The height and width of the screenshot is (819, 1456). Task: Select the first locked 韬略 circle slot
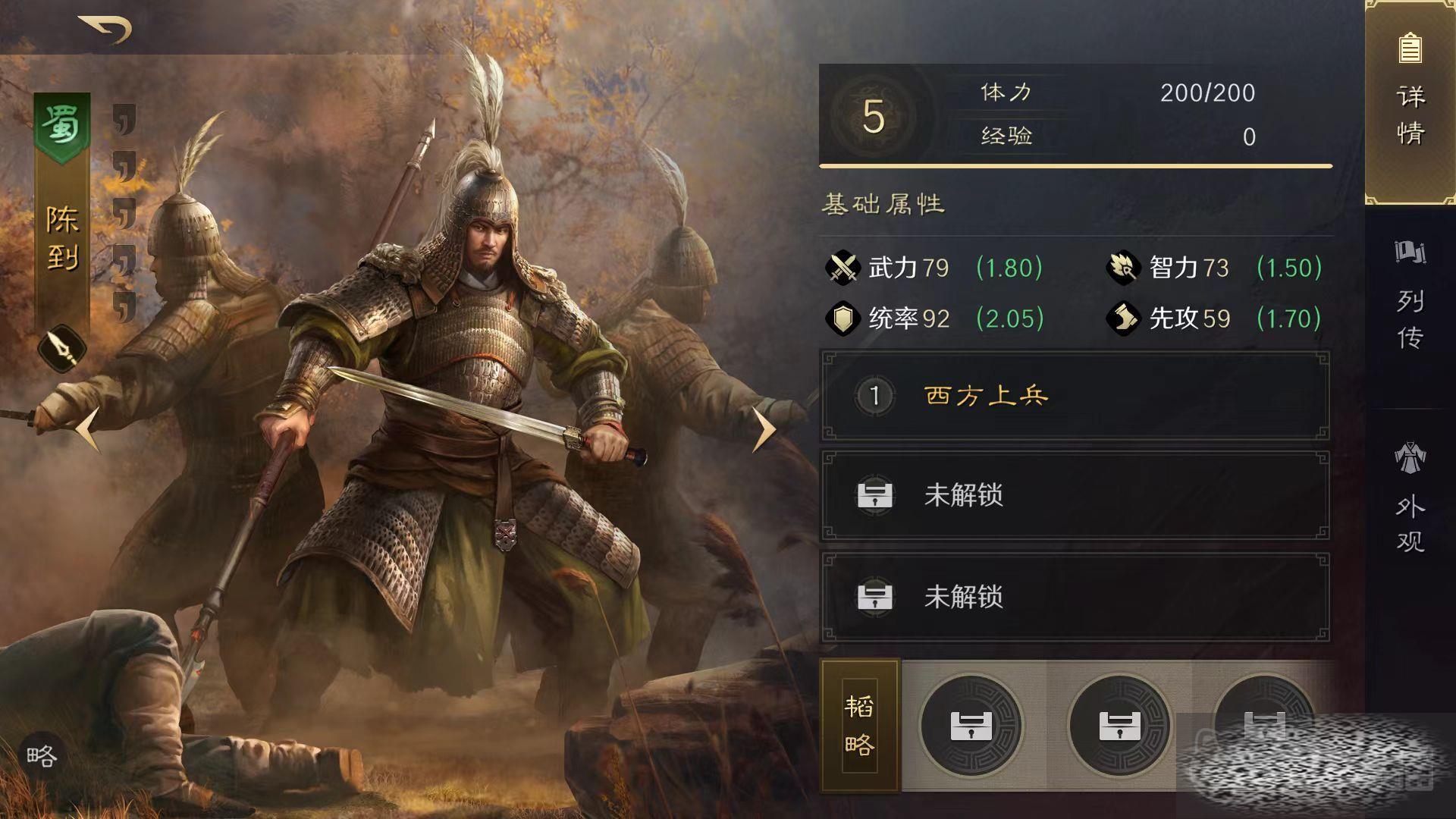pos(971,726)
